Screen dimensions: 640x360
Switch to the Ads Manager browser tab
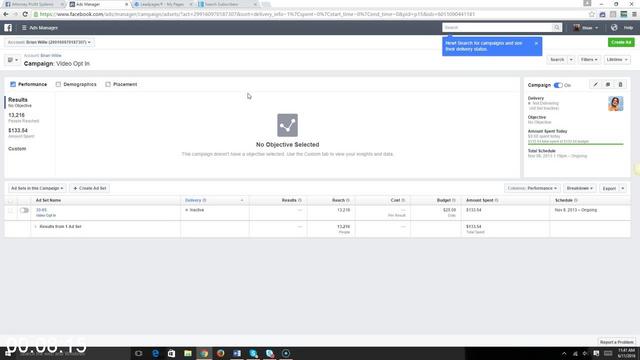[98, 4]
